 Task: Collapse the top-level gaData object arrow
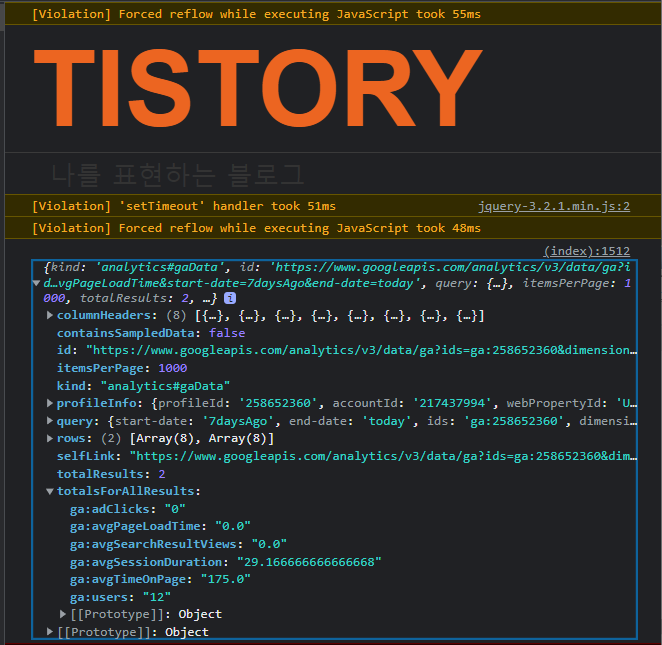click(x=37, y=283)
